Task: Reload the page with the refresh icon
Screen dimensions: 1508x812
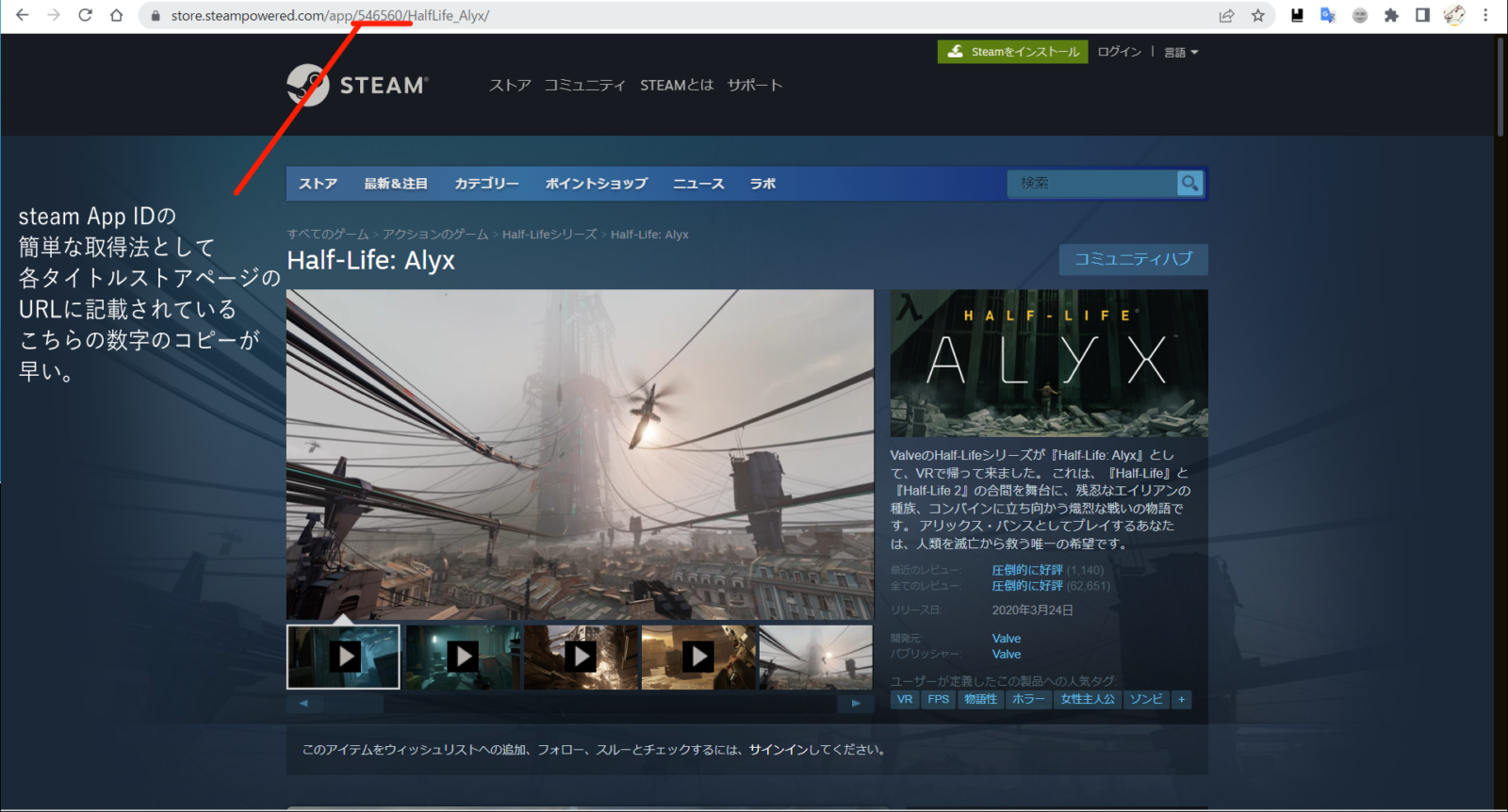Action: (x=85, y=15)
